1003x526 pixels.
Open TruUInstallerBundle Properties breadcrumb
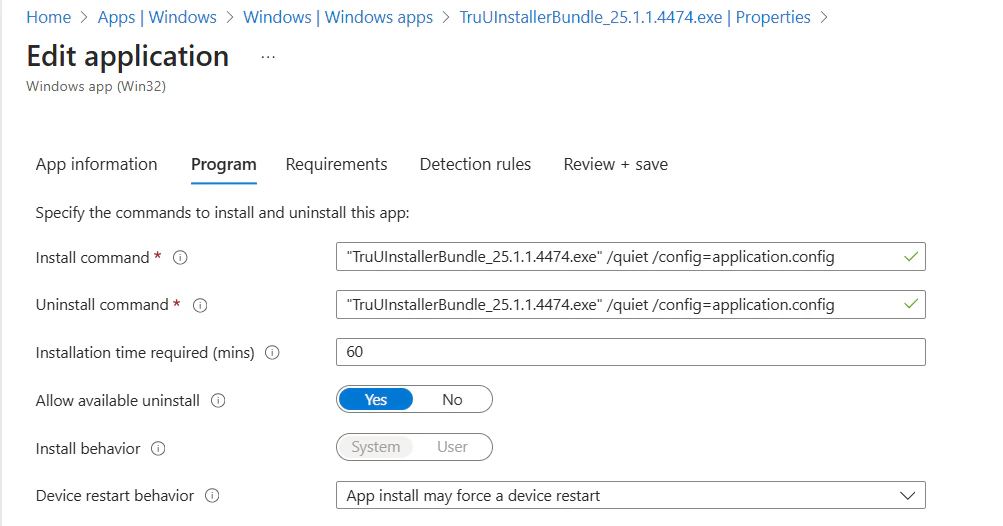point(635,17)
